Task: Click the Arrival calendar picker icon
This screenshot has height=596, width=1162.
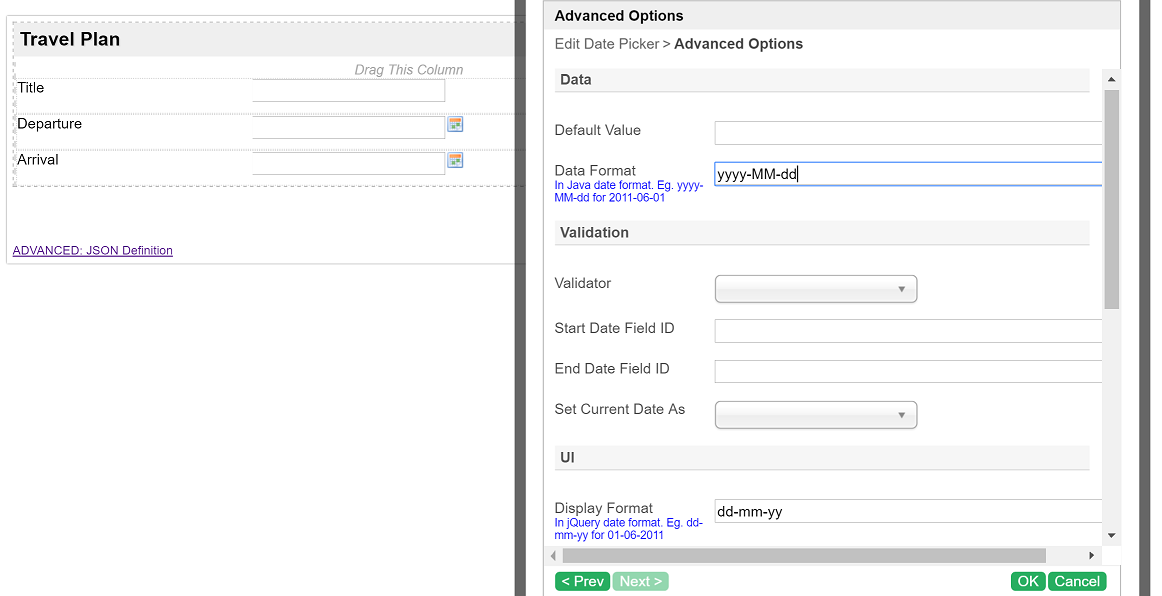Action: (455, 161)
